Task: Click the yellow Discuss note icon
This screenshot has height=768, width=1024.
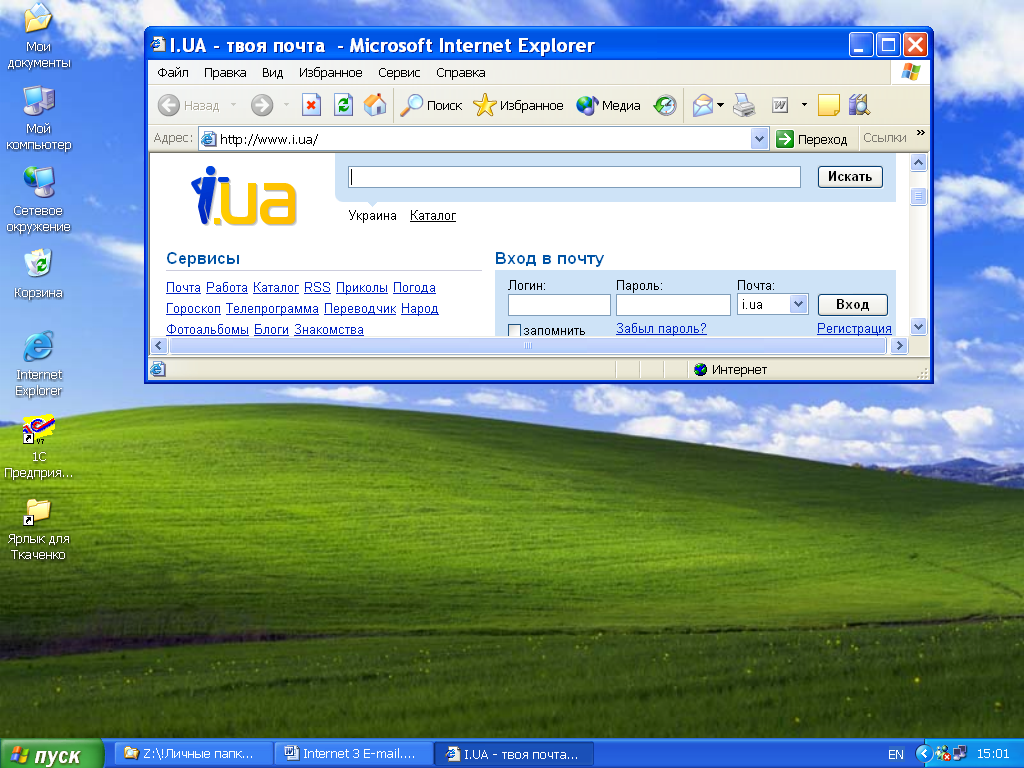Action: coord(829,105)
